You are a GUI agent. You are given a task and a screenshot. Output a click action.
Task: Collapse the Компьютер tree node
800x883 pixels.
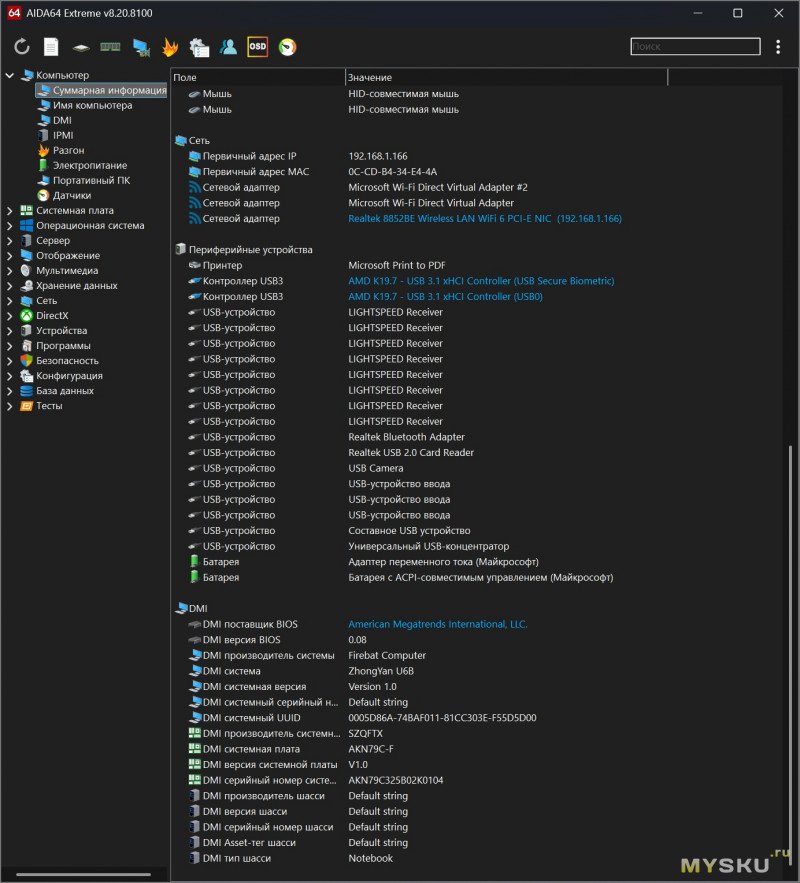click(10, 75)
